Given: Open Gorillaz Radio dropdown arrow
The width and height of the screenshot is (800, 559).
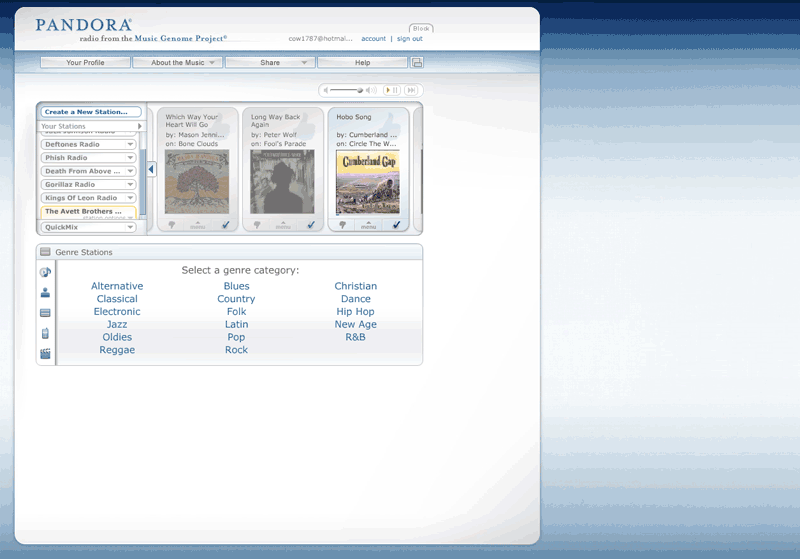Looking at the screenshot, I should 131,184.
